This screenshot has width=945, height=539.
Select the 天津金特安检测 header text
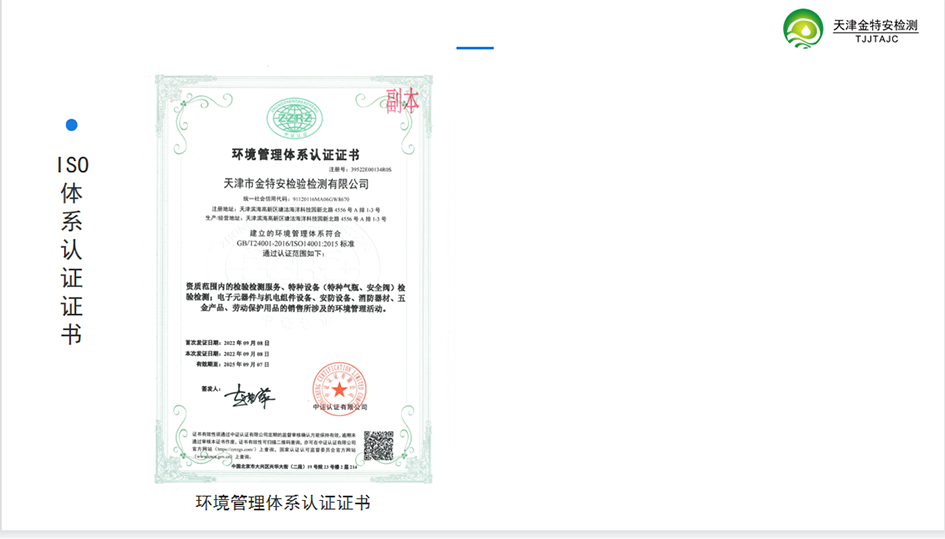coord(875,24)
